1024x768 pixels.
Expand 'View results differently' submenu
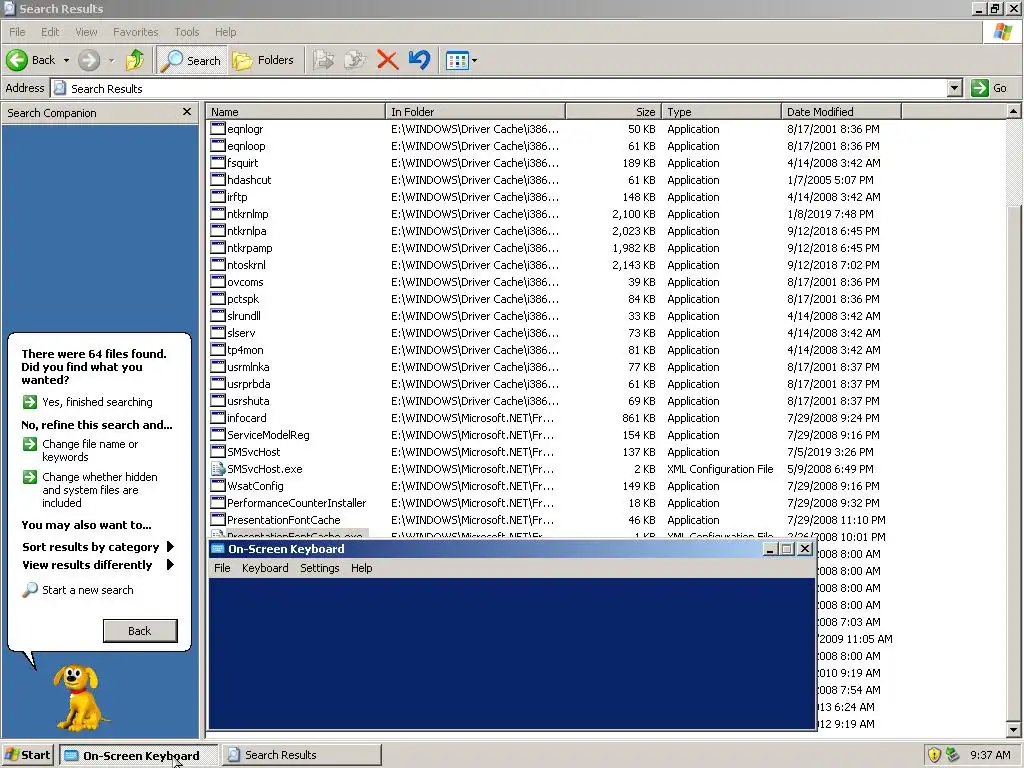(98, 566)
